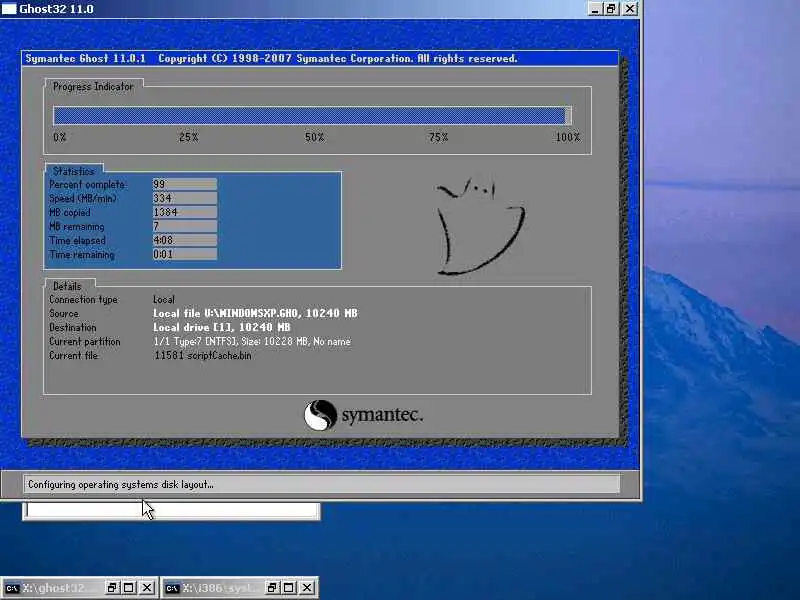The width and height of the screenshot is (800, 600).
Task: Click the Percent complete value 99
Action: 185,184
